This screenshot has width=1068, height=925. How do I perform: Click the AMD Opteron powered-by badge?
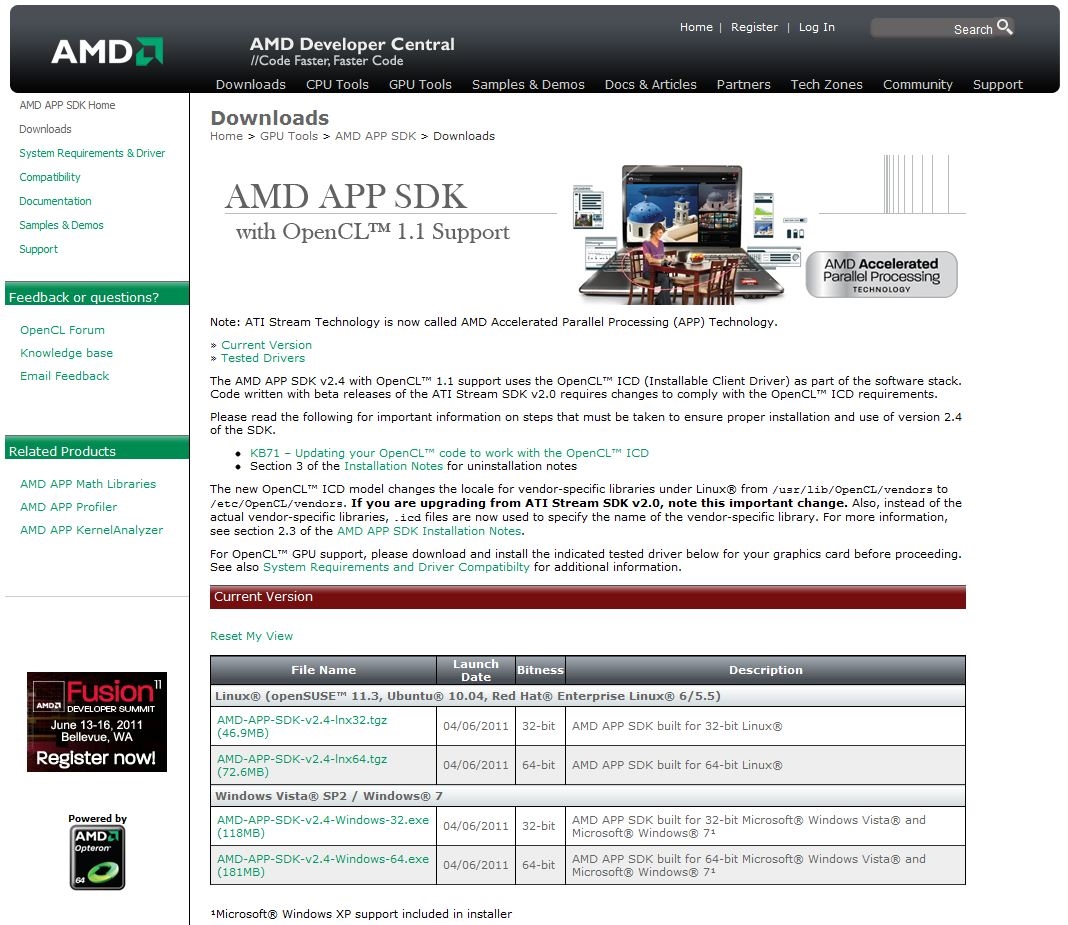pos(97,858)
